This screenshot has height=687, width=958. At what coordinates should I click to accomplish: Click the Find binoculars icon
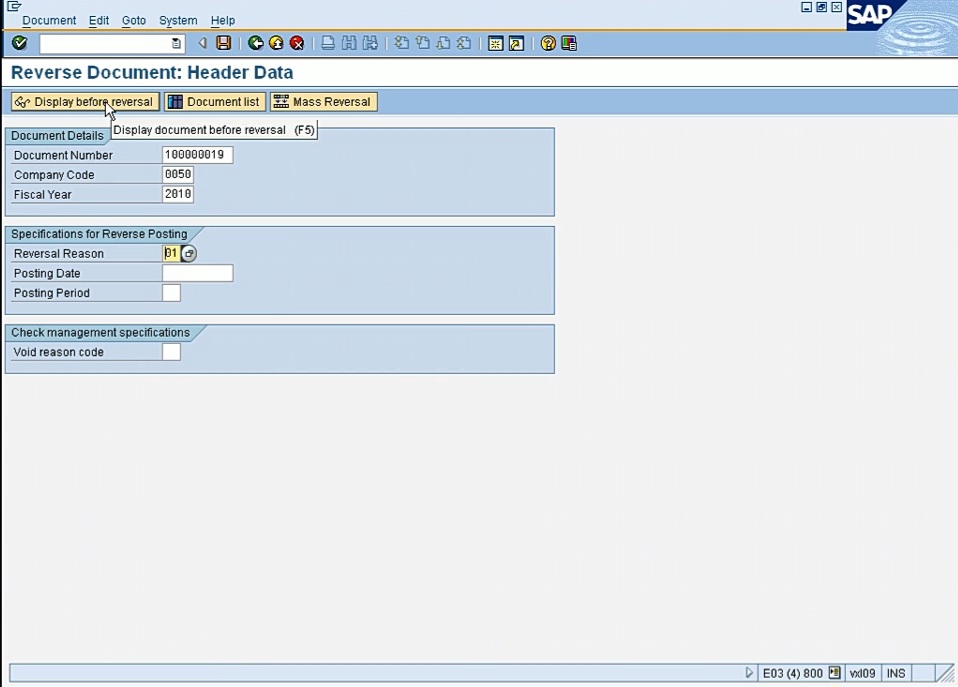tap(349, 43)
